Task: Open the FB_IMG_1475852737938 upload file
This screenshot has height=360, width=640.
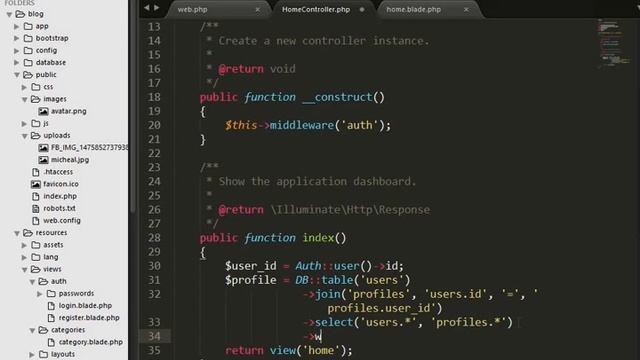Action: click(x=89, y=147)
